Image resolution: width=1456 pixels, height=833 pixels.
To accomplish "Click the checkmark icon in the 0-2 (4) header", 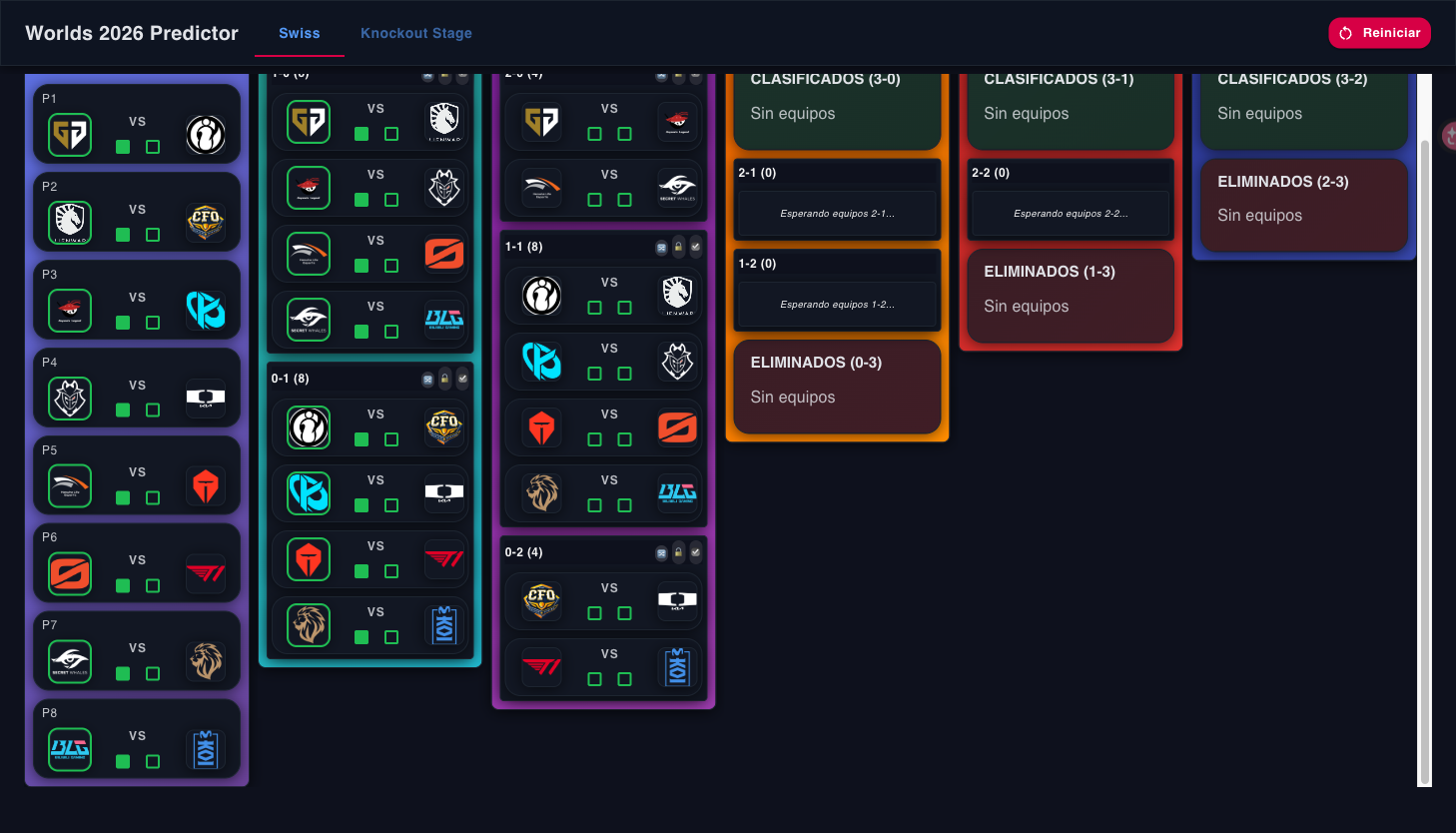I will point(696,552).
